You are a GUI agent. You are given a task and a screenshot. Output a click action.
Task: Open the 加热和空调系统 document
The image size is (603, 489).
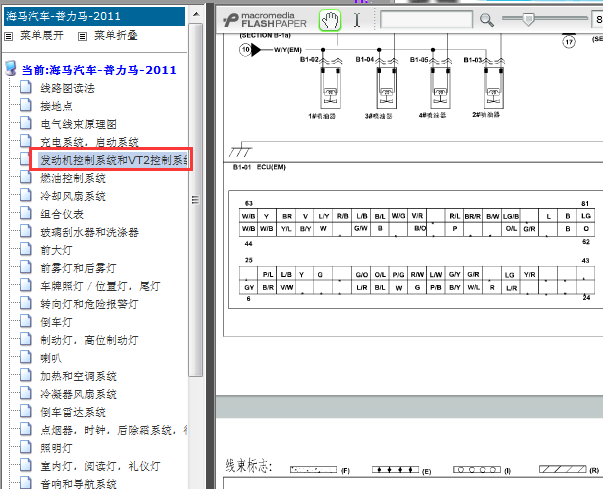point(78,376)
